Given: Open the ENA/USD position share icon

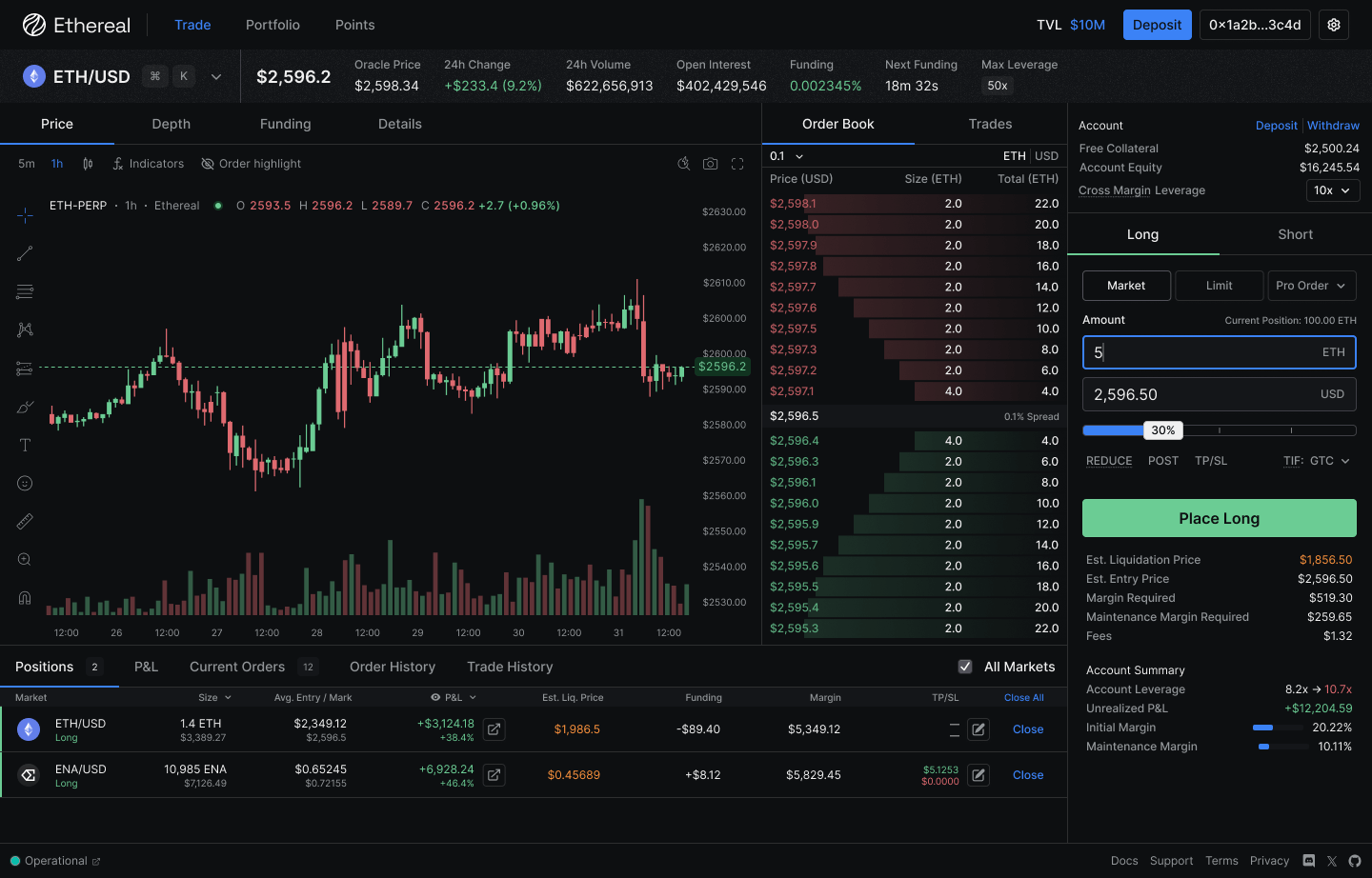Looking at the screenshot, I should coord(494,775).
